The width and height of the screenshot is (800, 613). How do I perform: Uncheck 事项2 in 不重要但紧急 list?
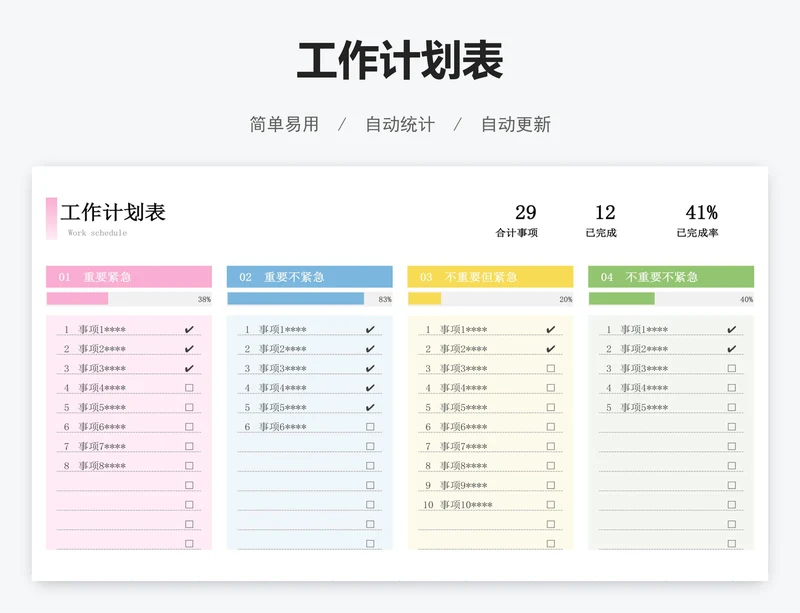point(551,349)
